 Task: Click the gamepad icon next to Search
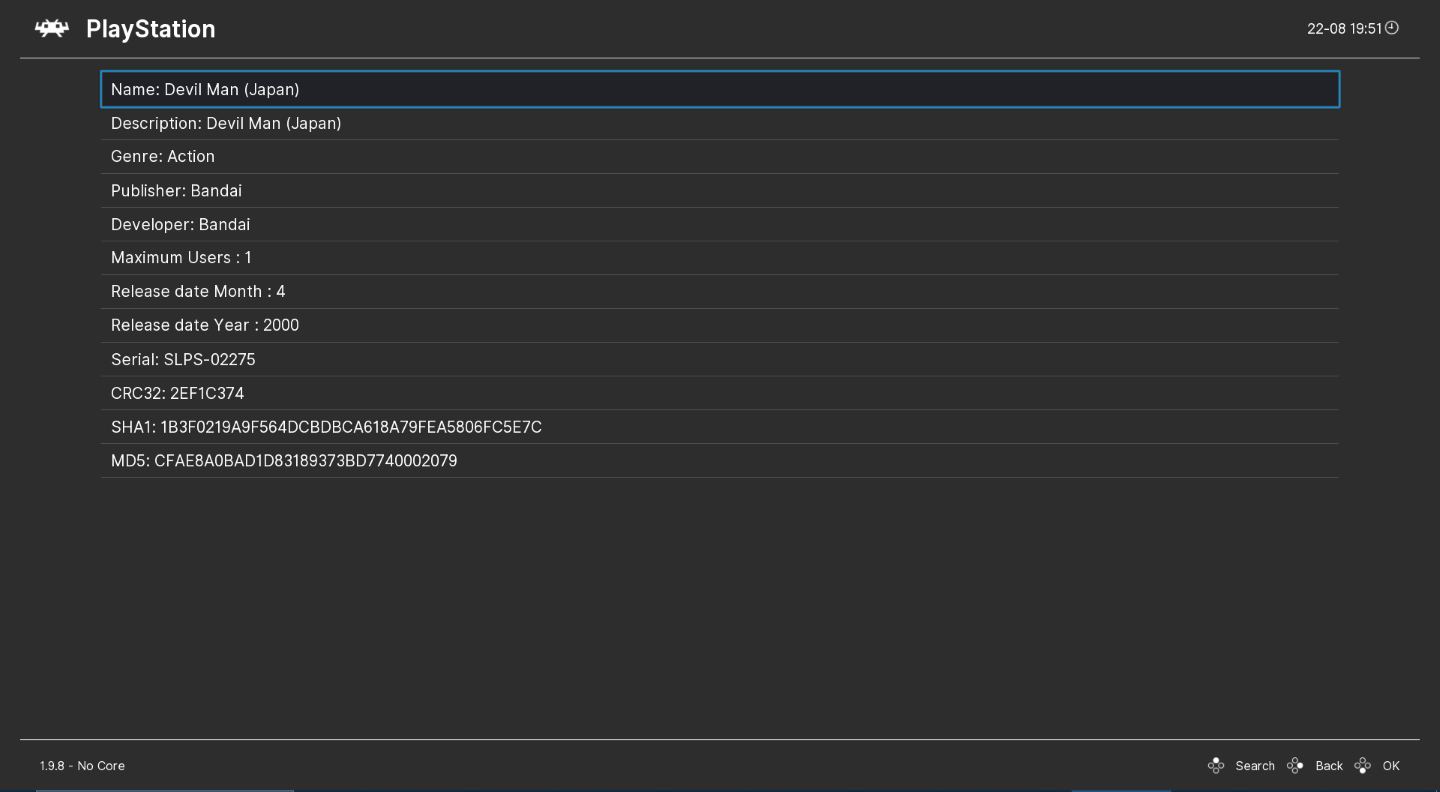point(1216,766)
